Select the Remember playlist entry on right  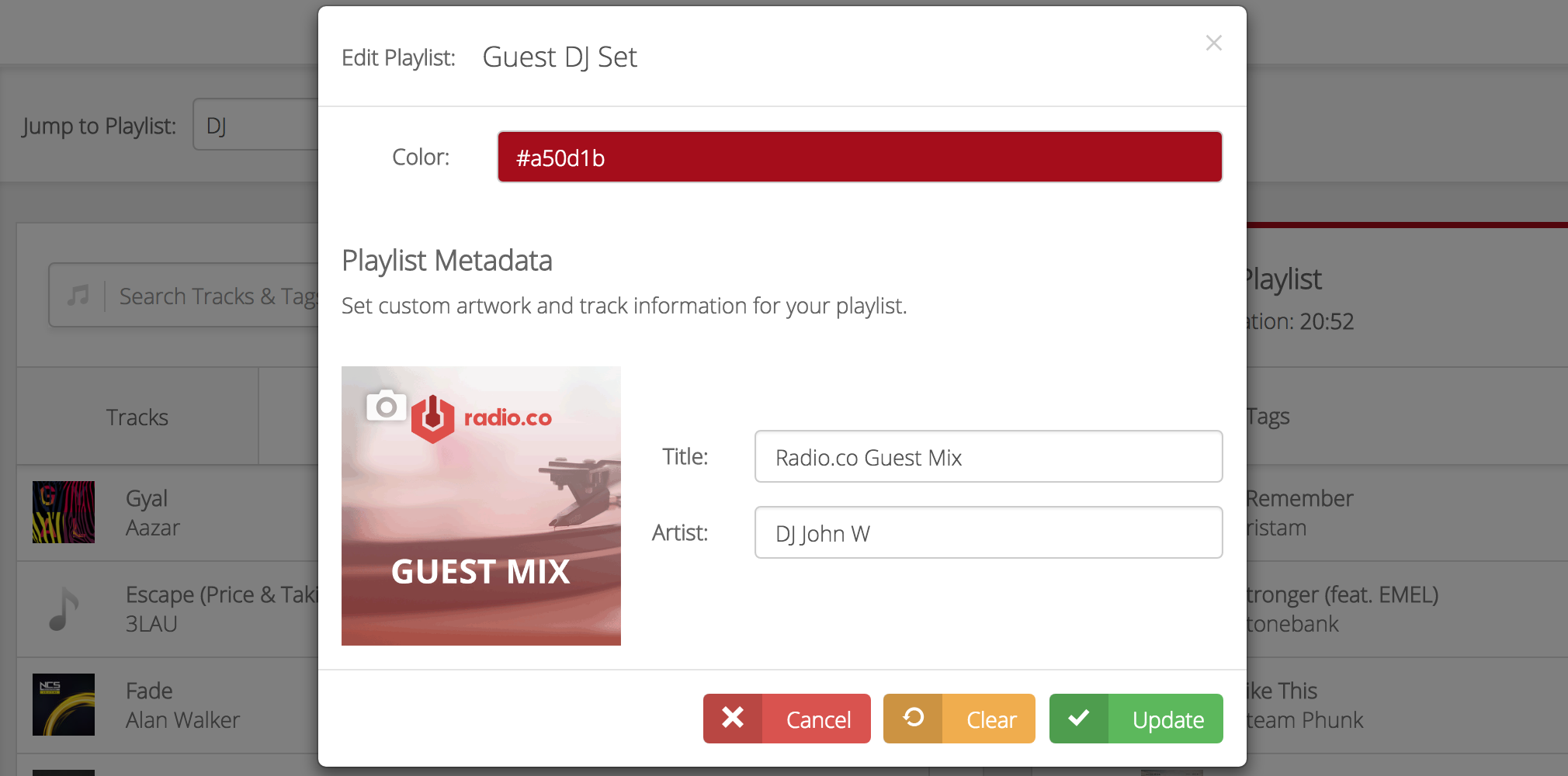pyautogui.click(x=1407, y=513)
